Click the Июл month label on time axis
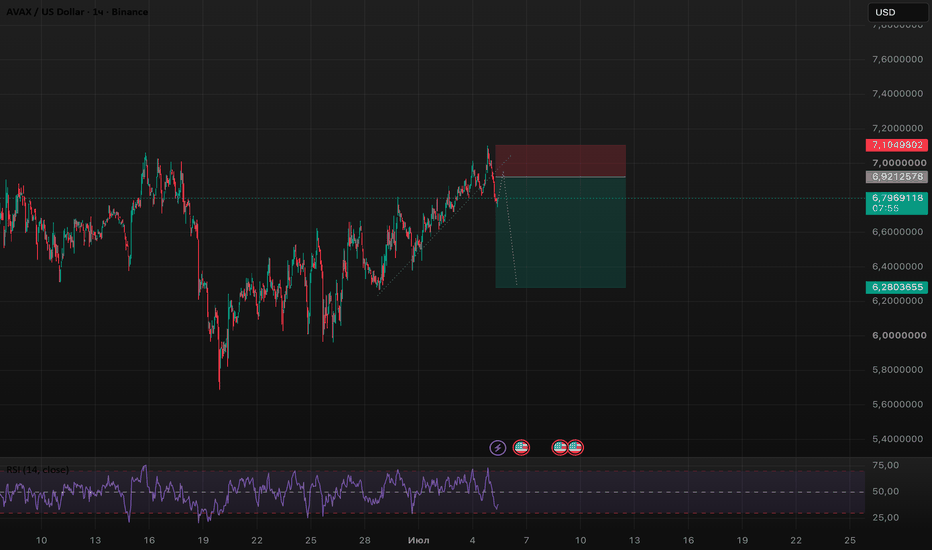The height and width of the screenshot is (550, 932). 418,540
